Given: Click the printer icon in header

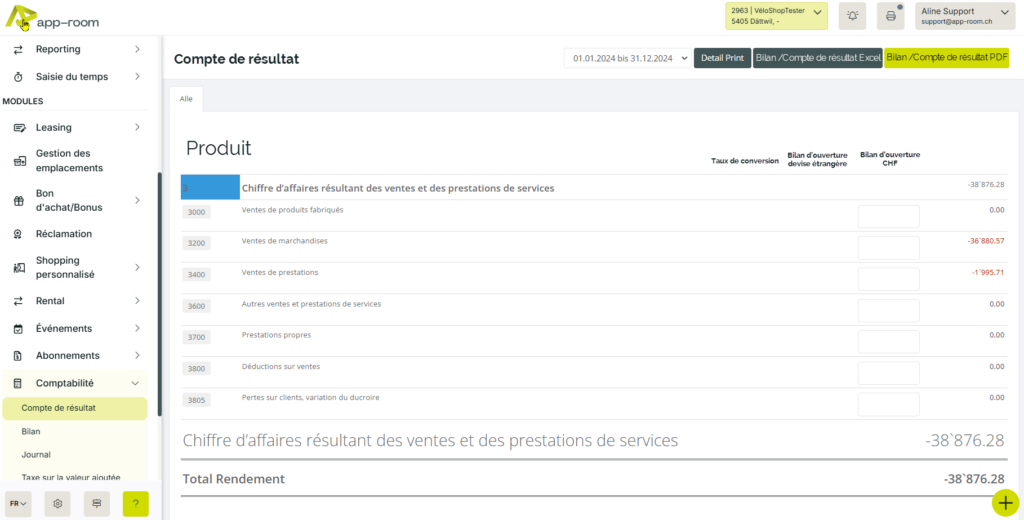Looking at the screenshot, I should point(890,15).
